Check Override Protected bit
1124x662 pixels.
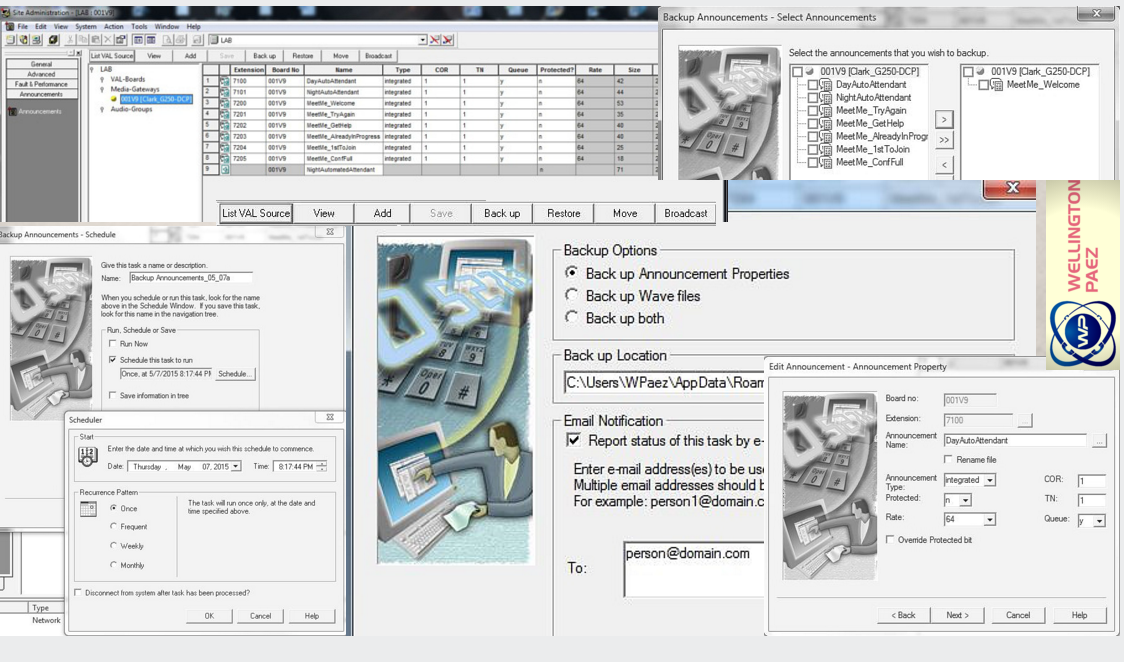pos(890,539)
